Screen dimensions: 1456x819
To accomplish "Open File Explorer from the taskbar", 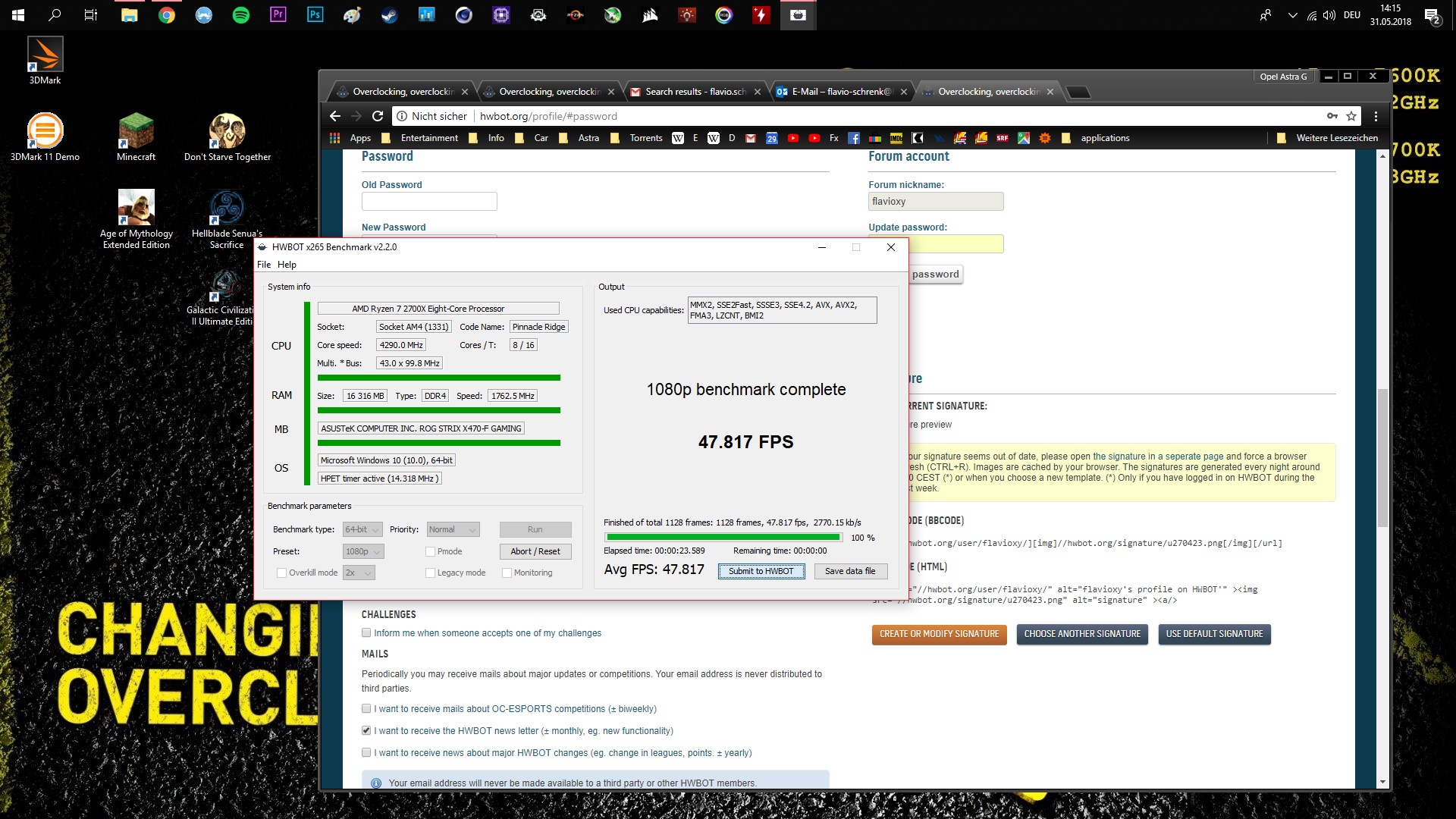I will click(130, 14).
